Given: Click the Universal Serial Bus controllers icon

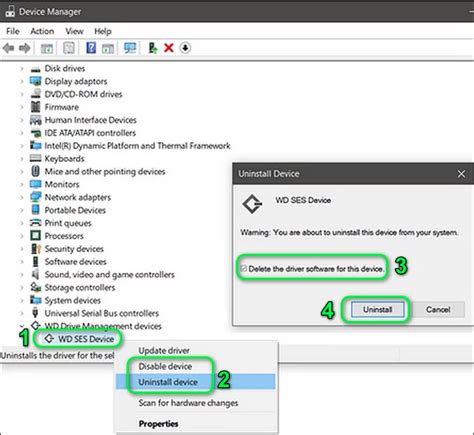Looking at the screenshot, I should (x=35, y=313).
